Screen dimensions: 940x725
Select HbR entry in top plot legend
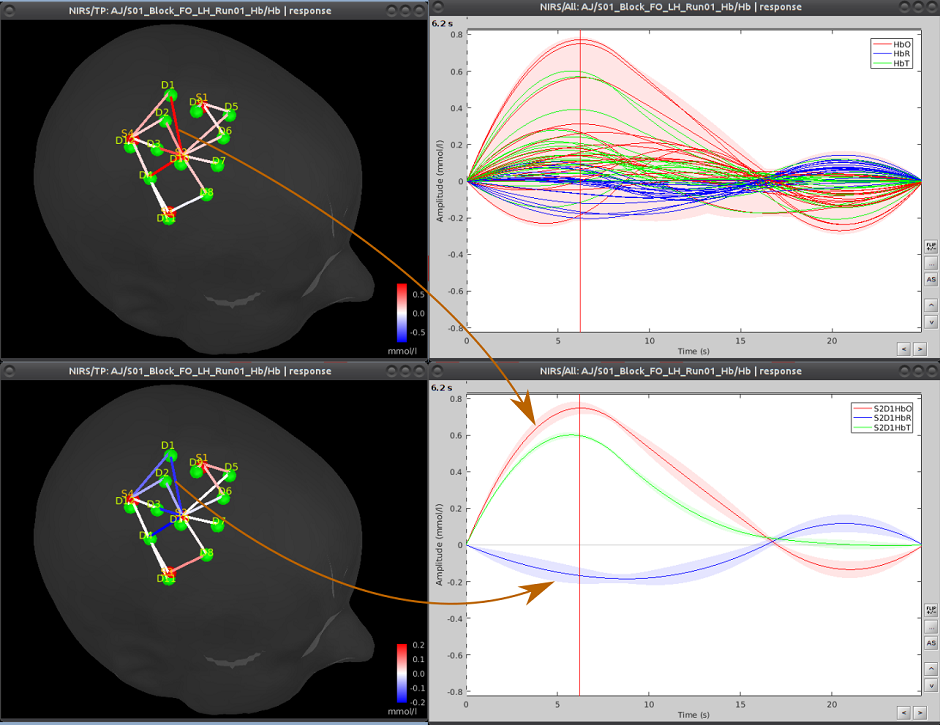(x=892, y=53)
